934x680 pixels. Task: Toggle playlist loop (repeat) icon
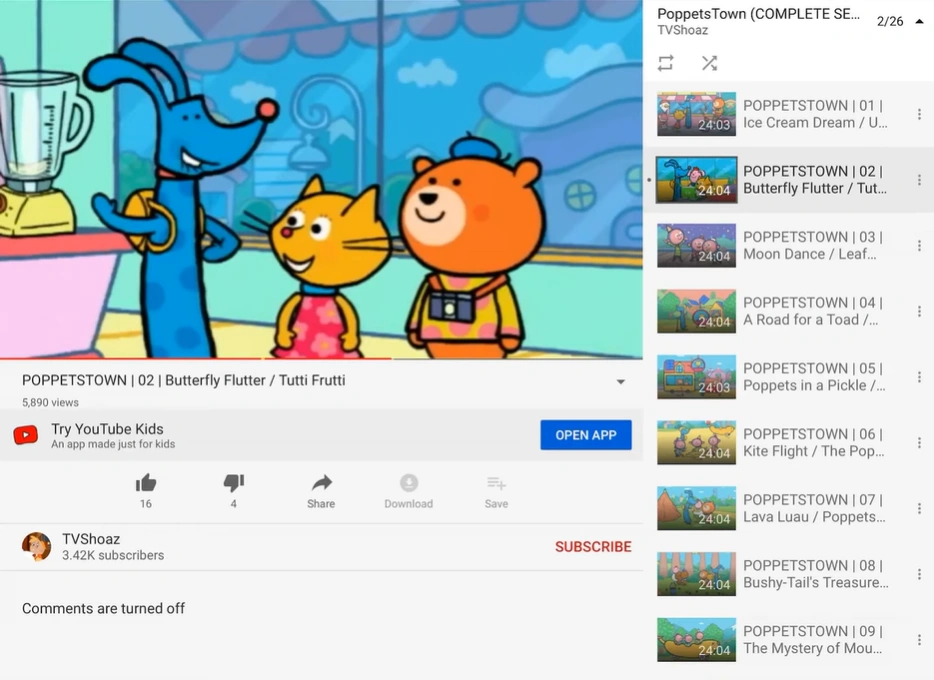pyautogui.click(x=665, y=63)
